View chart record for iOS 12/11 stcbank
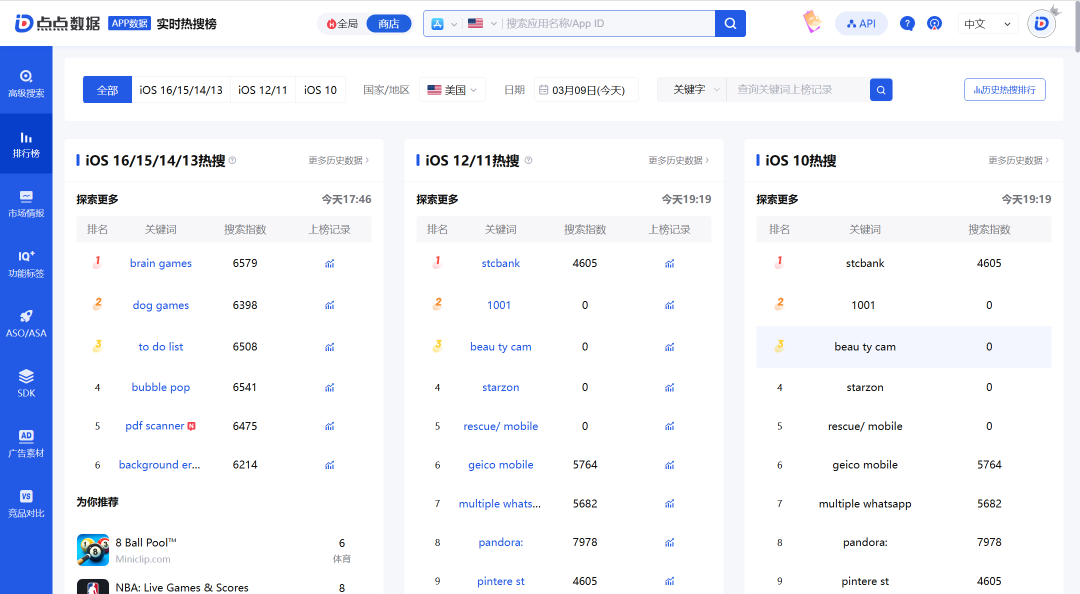Viewport: 1080px width, 594px height. point(669,263)
